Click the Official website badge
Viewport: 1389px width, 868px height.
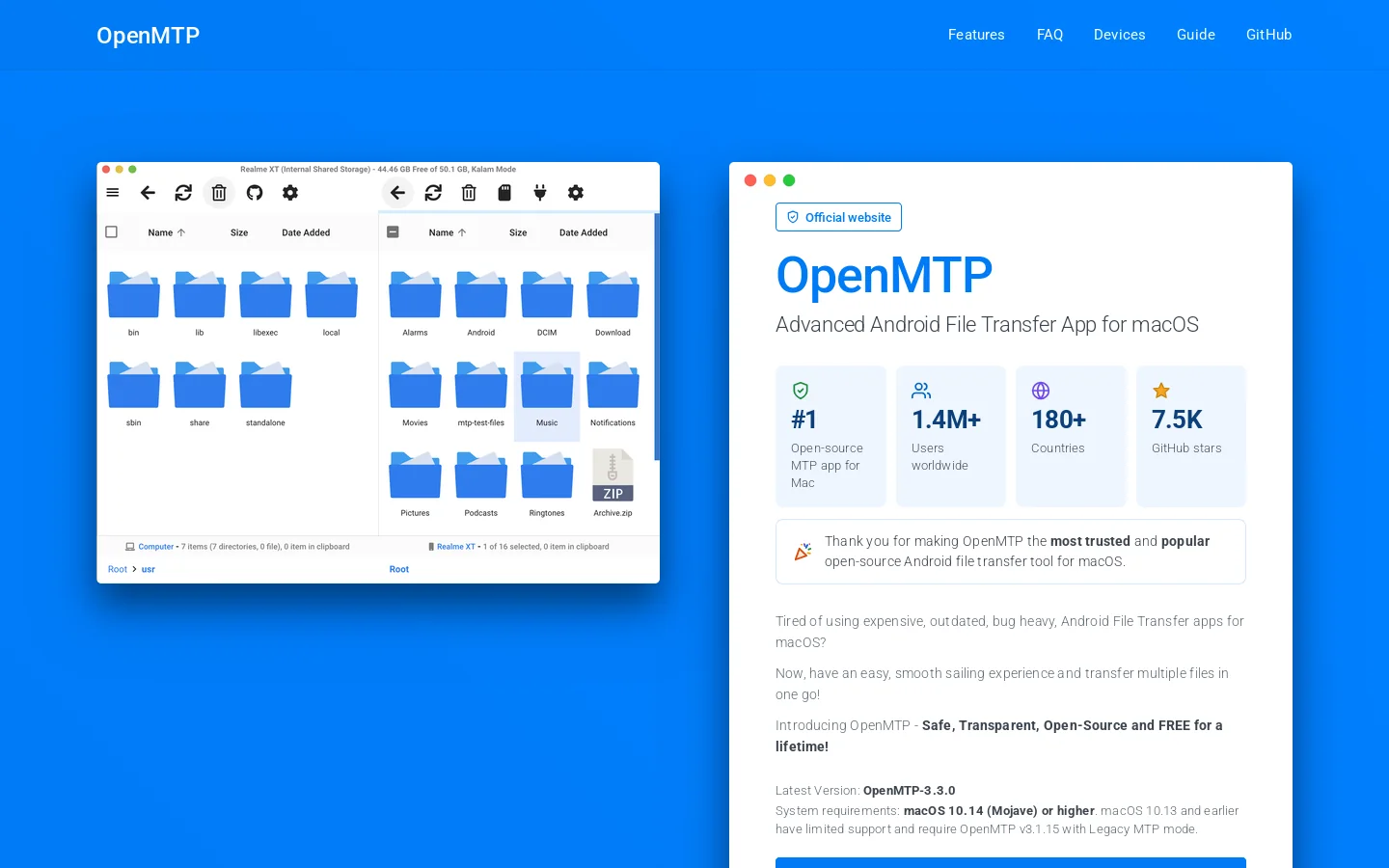coord(838,217)
